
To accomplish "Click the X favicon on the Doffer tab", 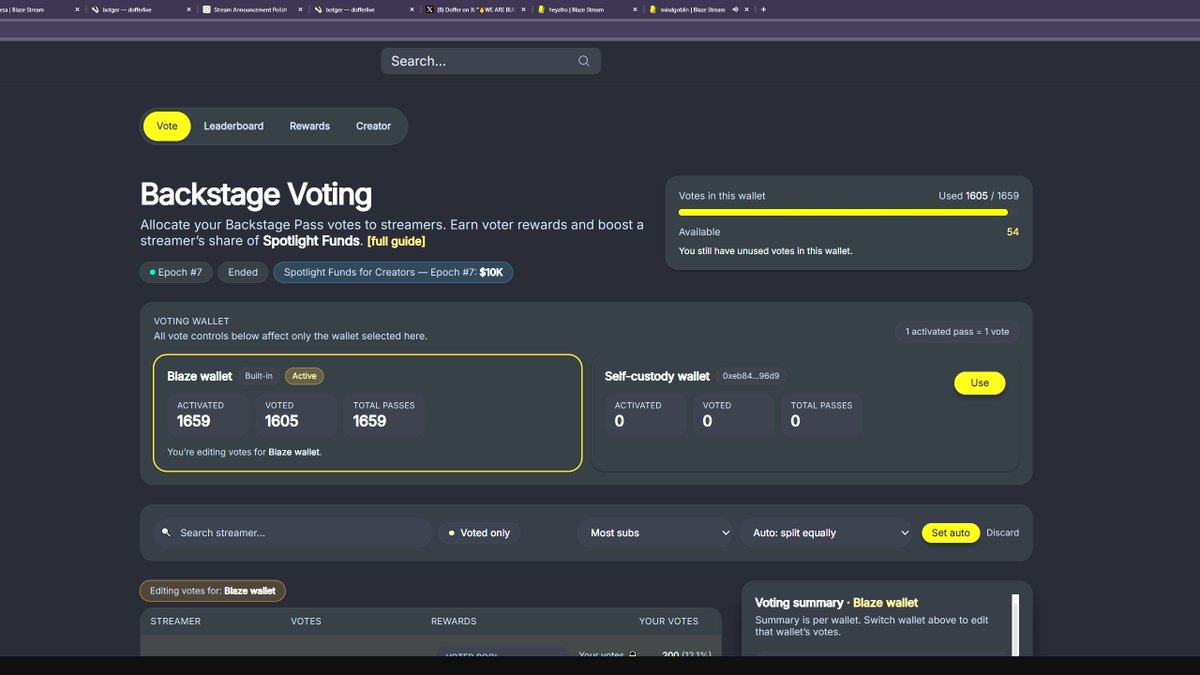I will [x=431, y=9].
